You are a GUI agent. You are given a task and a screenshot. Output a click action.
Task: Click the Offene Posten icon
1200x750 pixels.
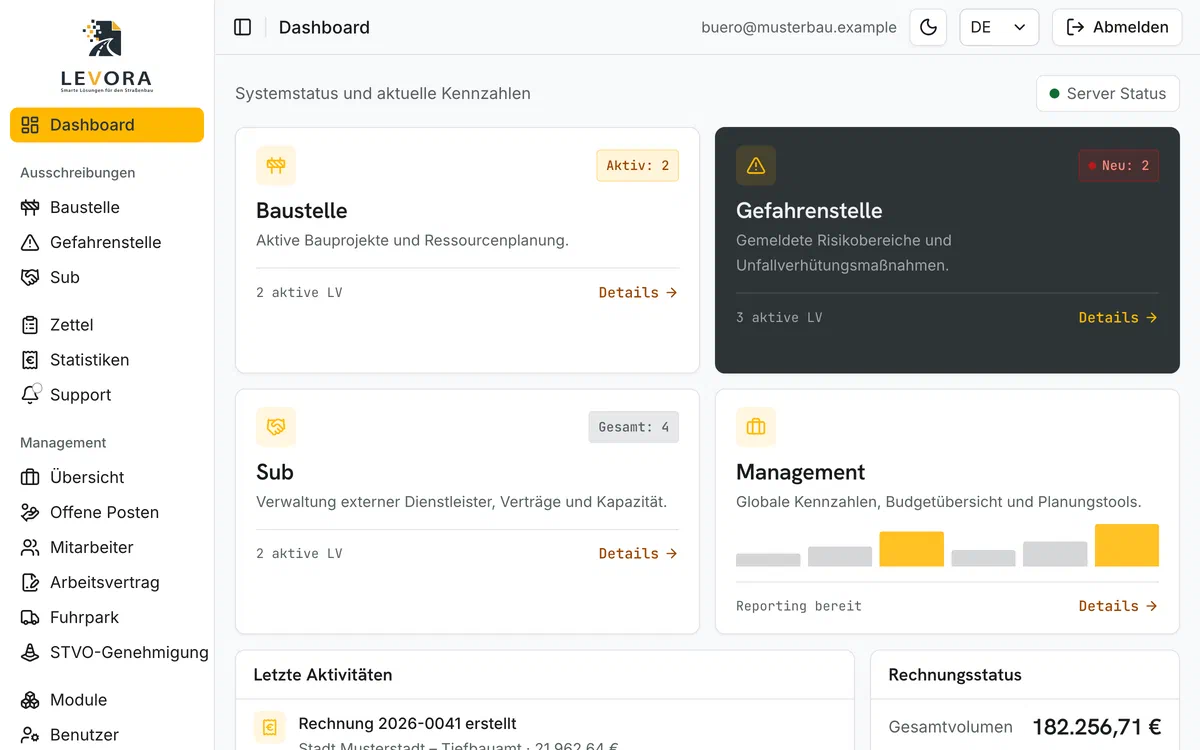tap(30, 512)
